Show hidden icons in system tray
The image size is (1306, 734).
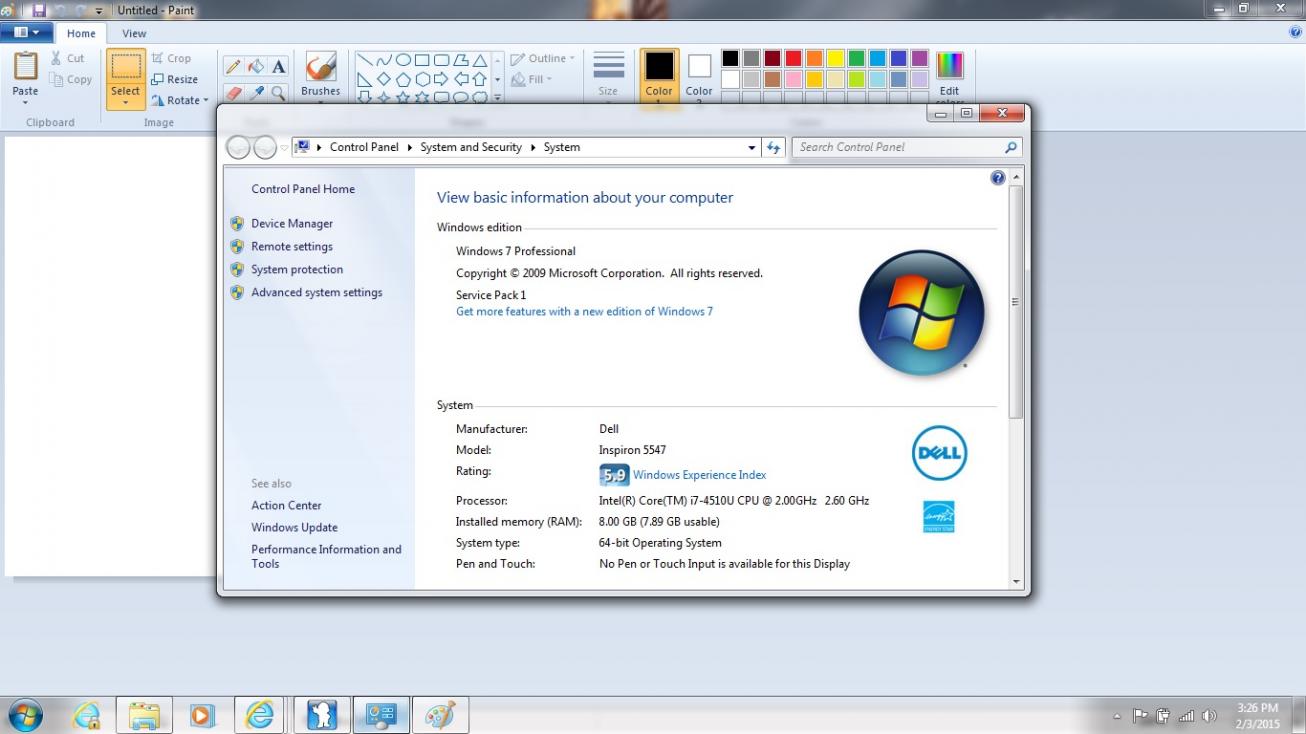[x=1117, y=717]
